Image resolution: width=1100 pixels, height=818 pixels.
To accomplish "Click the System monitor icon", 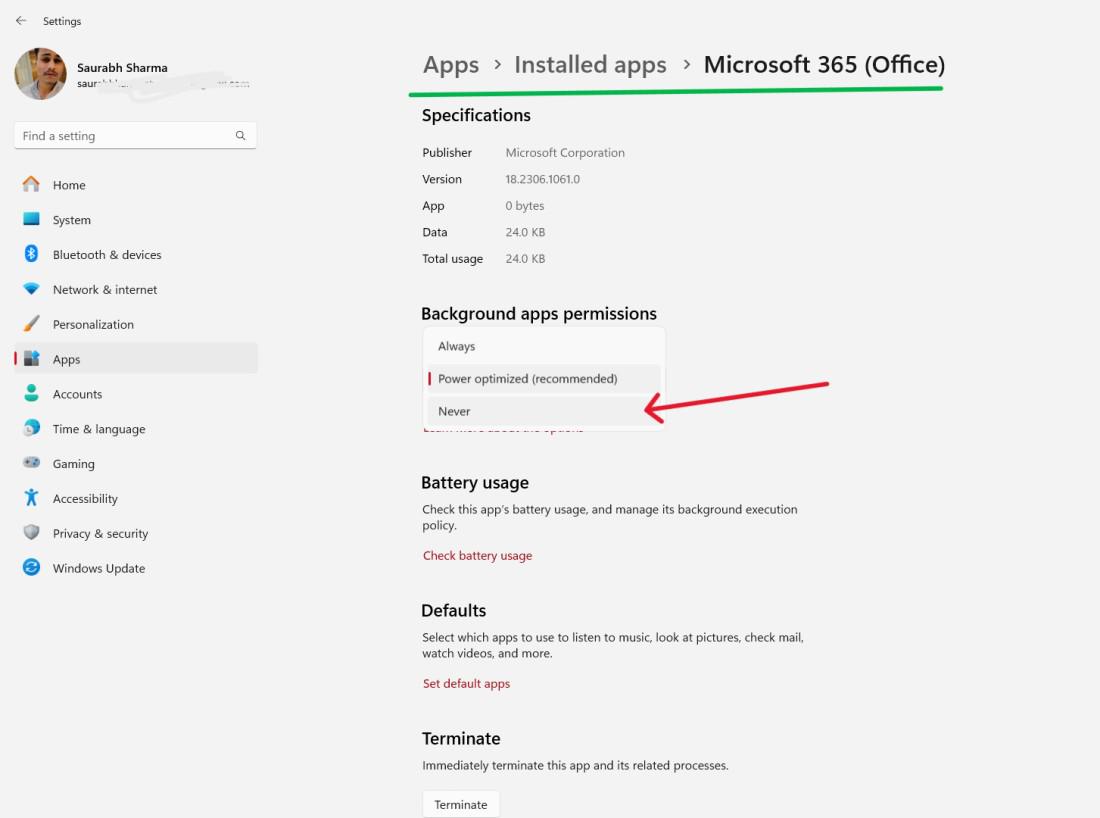I will 31,220.
